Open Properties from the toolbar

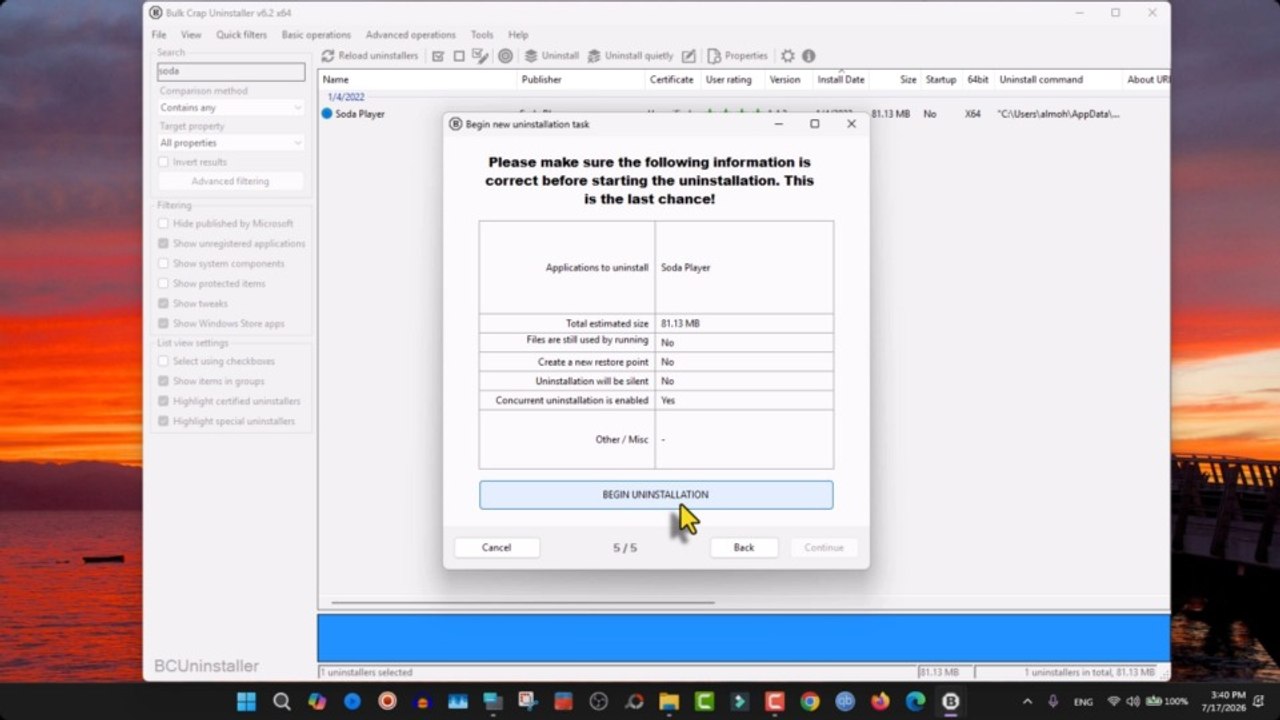pyautogui.click(x=738, y=56)
